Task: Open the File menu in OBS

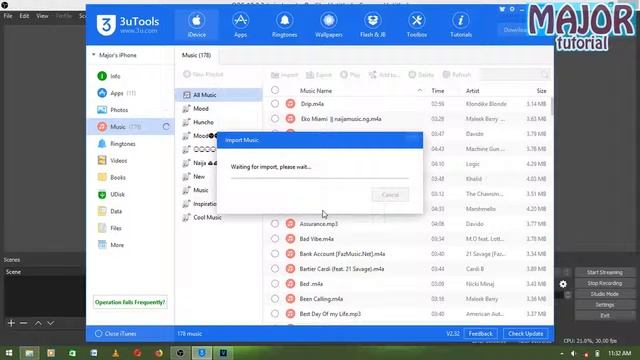Action: click(8, 16)
